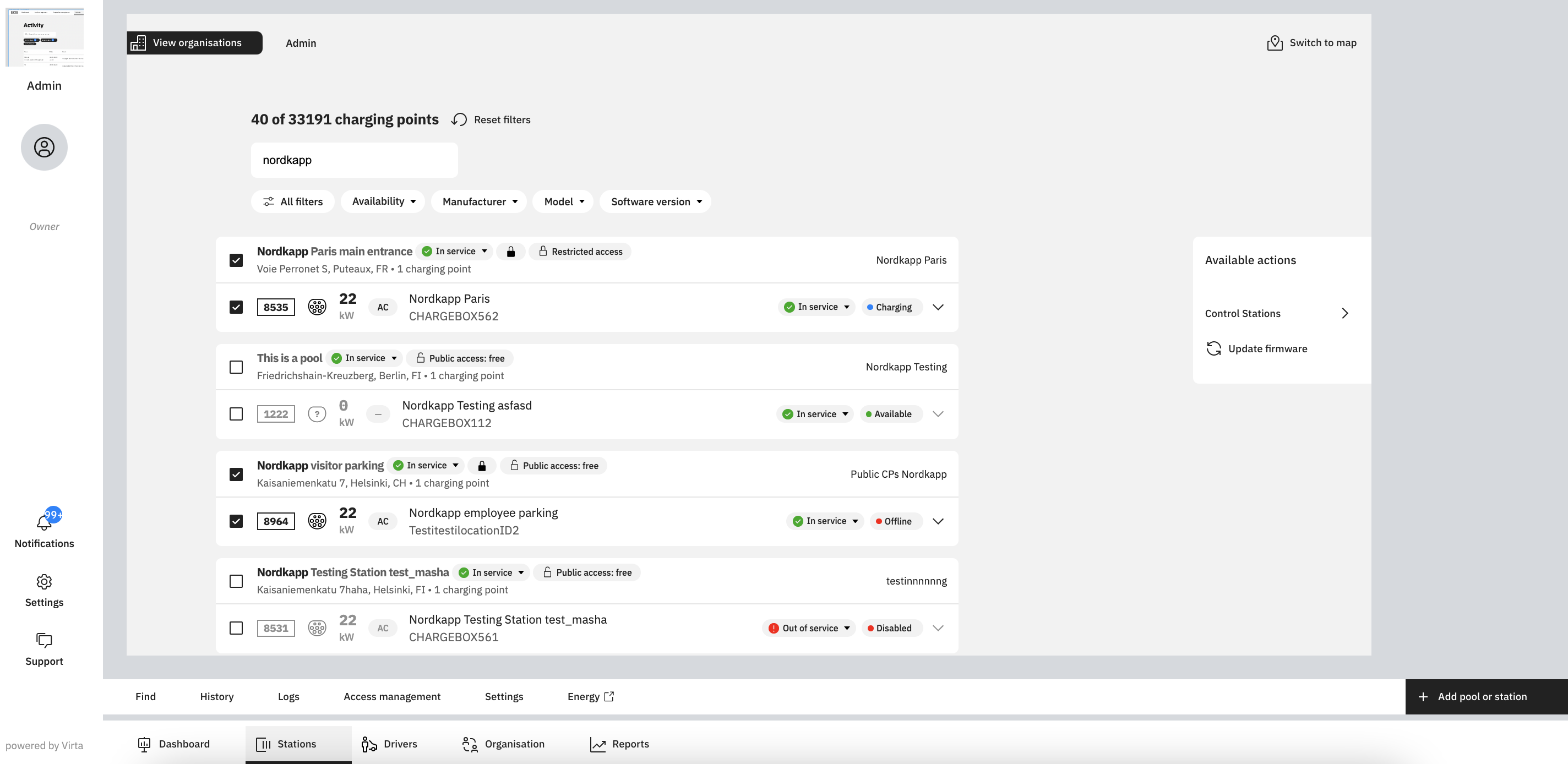This screenshot has height=764, width=1568.
Task: Open the Energy tab
Action: tap(590, 696)
